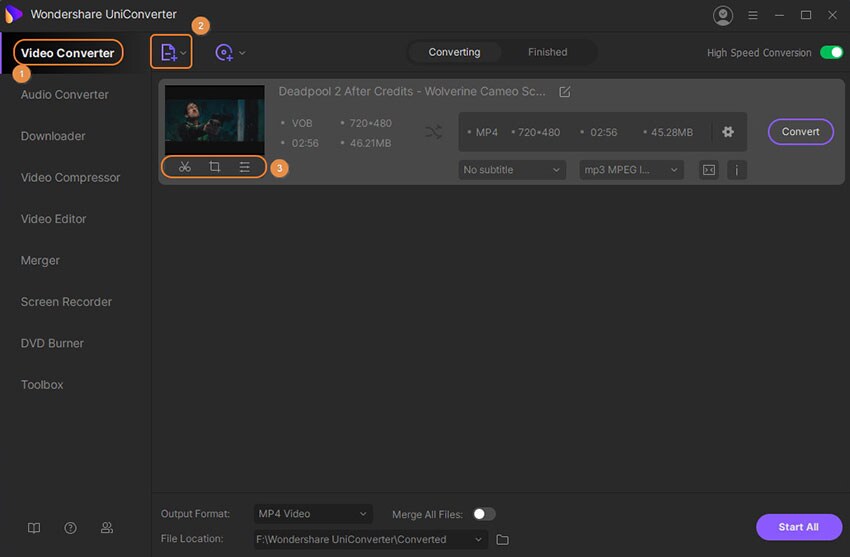Image resolution: width=850 pixels, height=557 pixels.
Task: Expand the Add Files dropdown arrow
Action: tap(184, 53)
